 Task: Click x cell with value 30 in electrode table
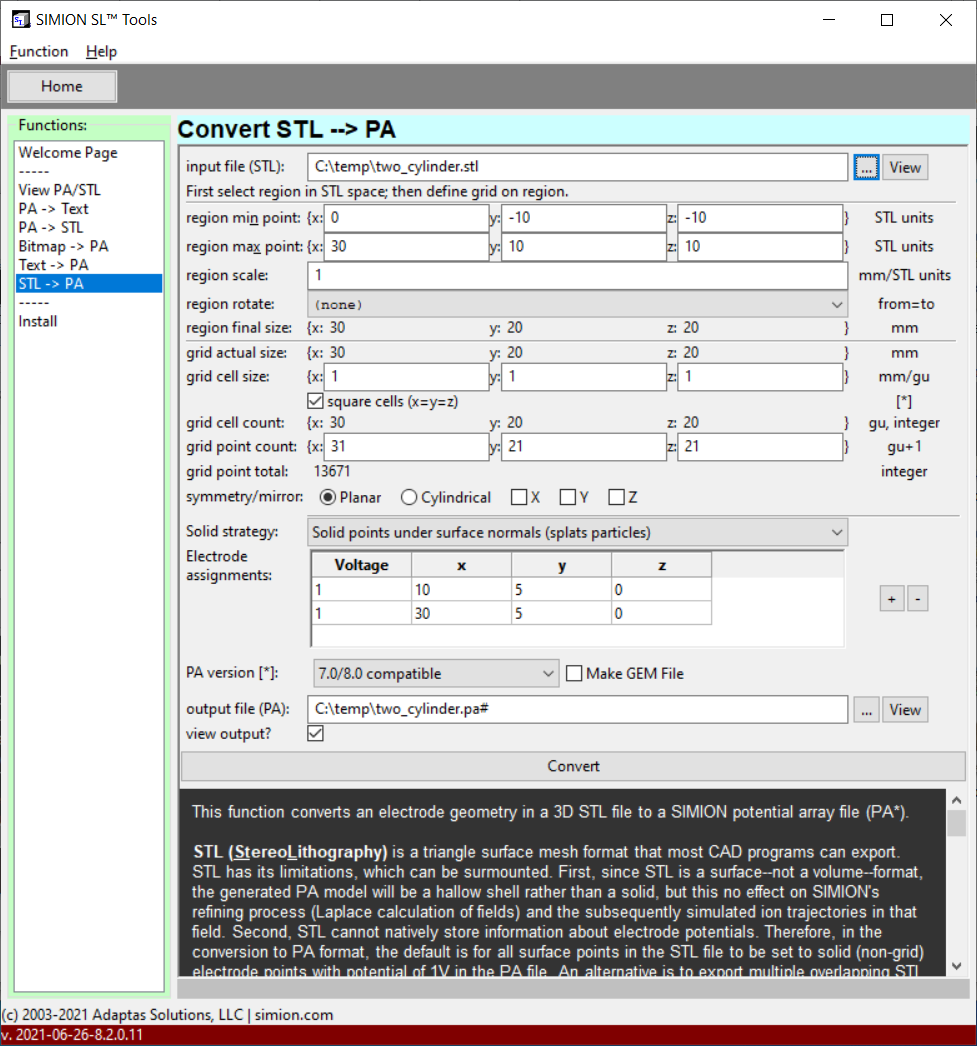click(461, 613)
